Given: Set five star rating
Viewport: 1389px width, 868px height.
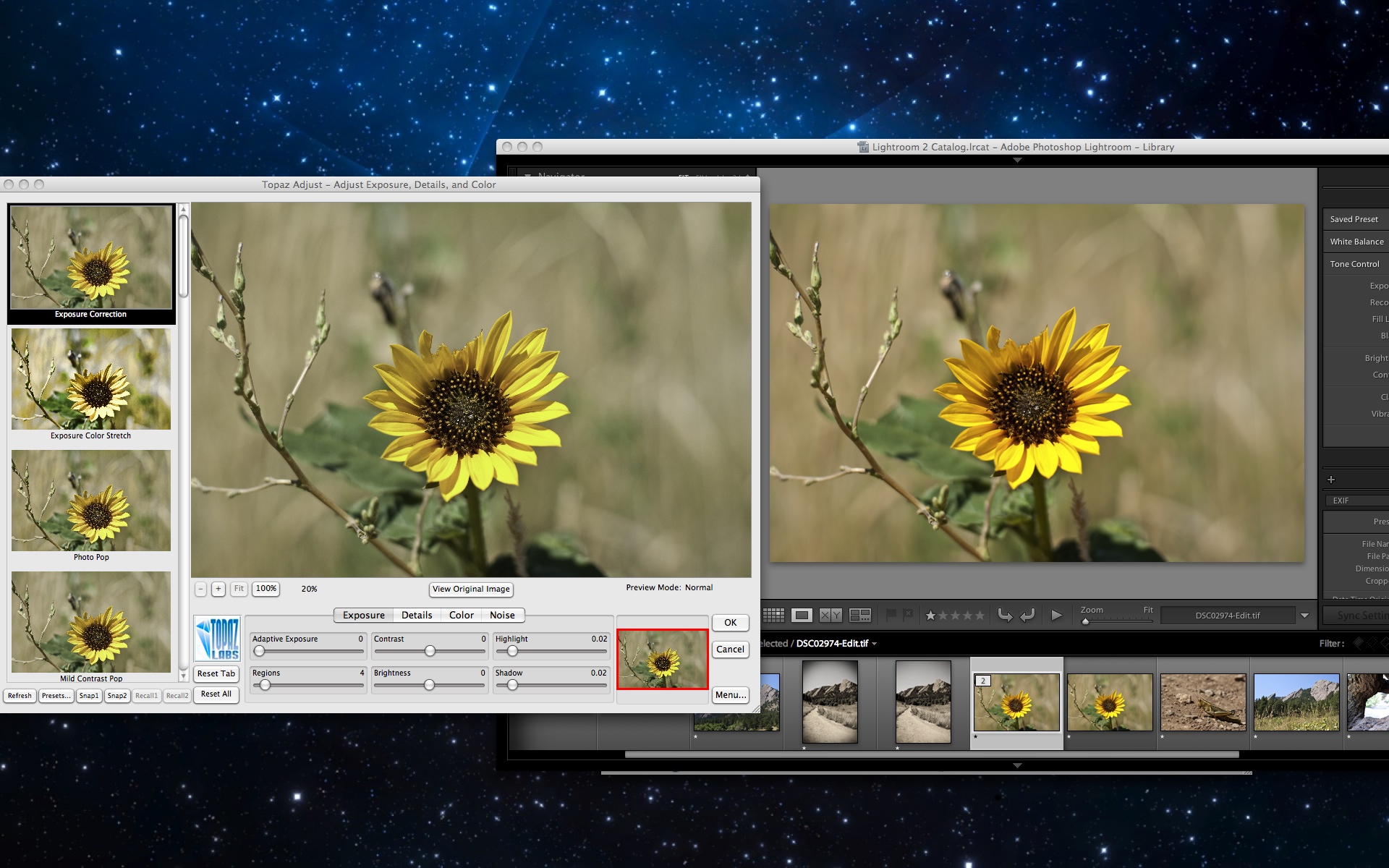Looking at the screenshot, I should (980, 616).
